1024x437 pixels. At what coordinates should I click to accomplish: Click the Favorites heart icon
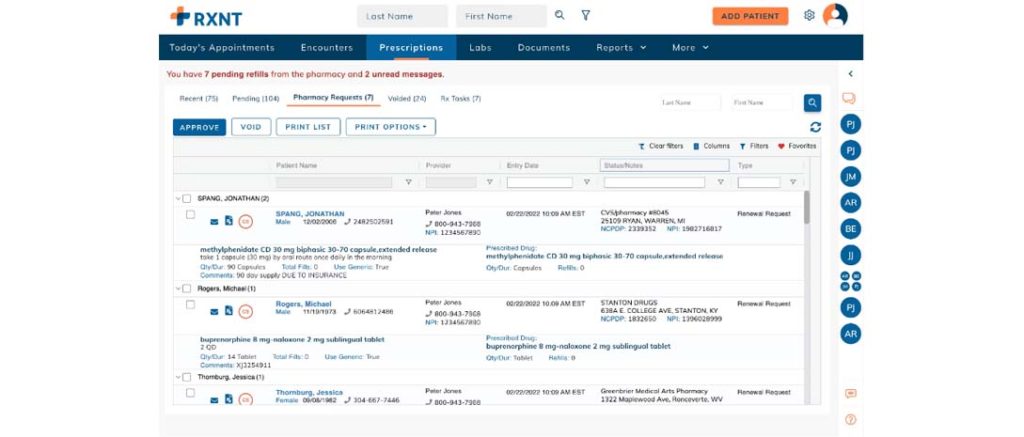point(782,146)
